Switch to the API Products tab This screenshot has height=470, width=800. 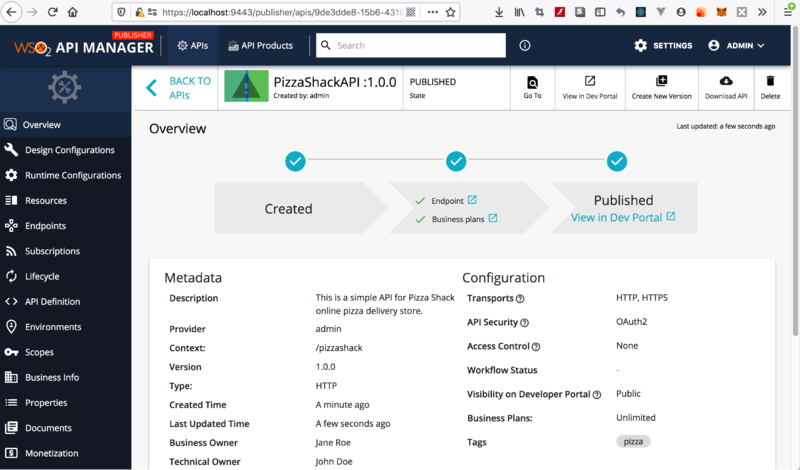[x=260, y=46]
